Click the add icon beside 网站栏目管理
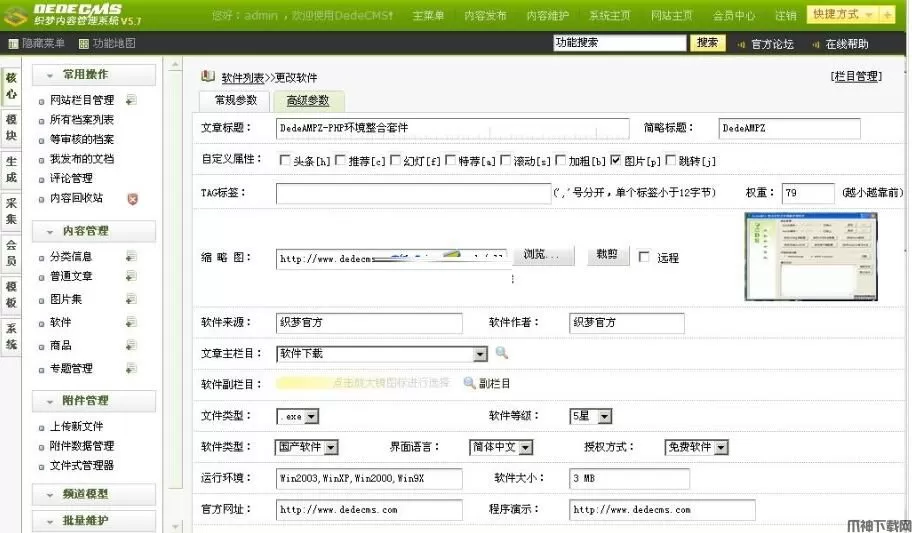 131,100
